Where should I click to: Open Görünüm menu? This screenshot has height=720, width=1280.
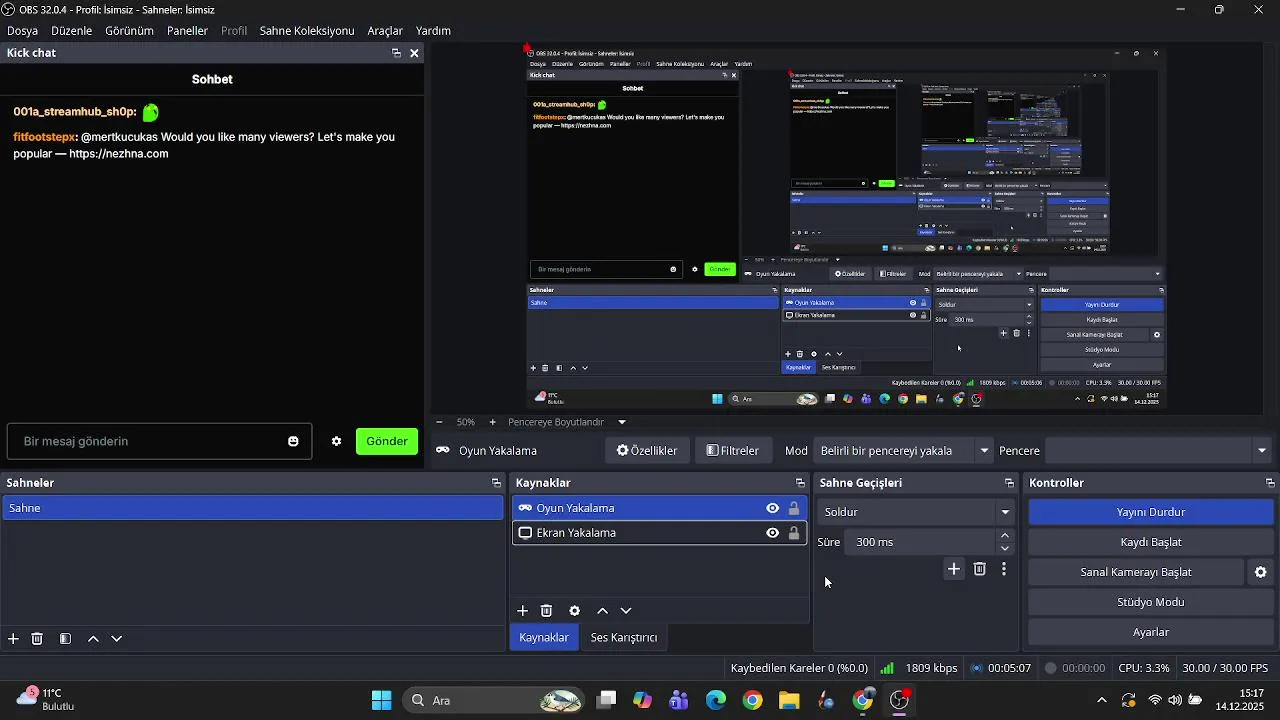pyautogui.click(x=129, y=31)
